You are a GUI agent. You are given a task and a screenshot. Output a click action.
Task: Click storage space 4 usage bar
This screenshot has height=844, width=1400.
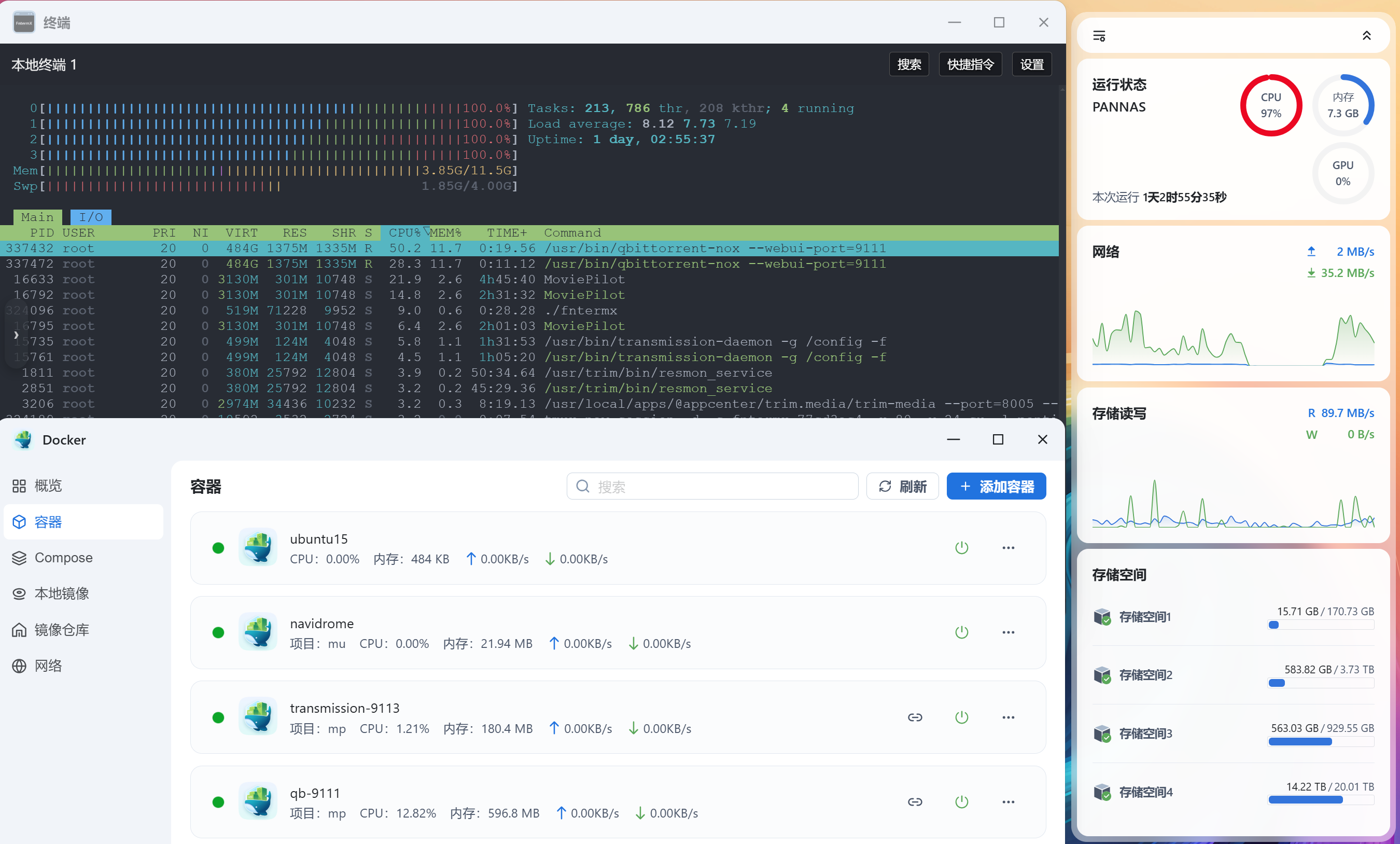coord(1321,800)
